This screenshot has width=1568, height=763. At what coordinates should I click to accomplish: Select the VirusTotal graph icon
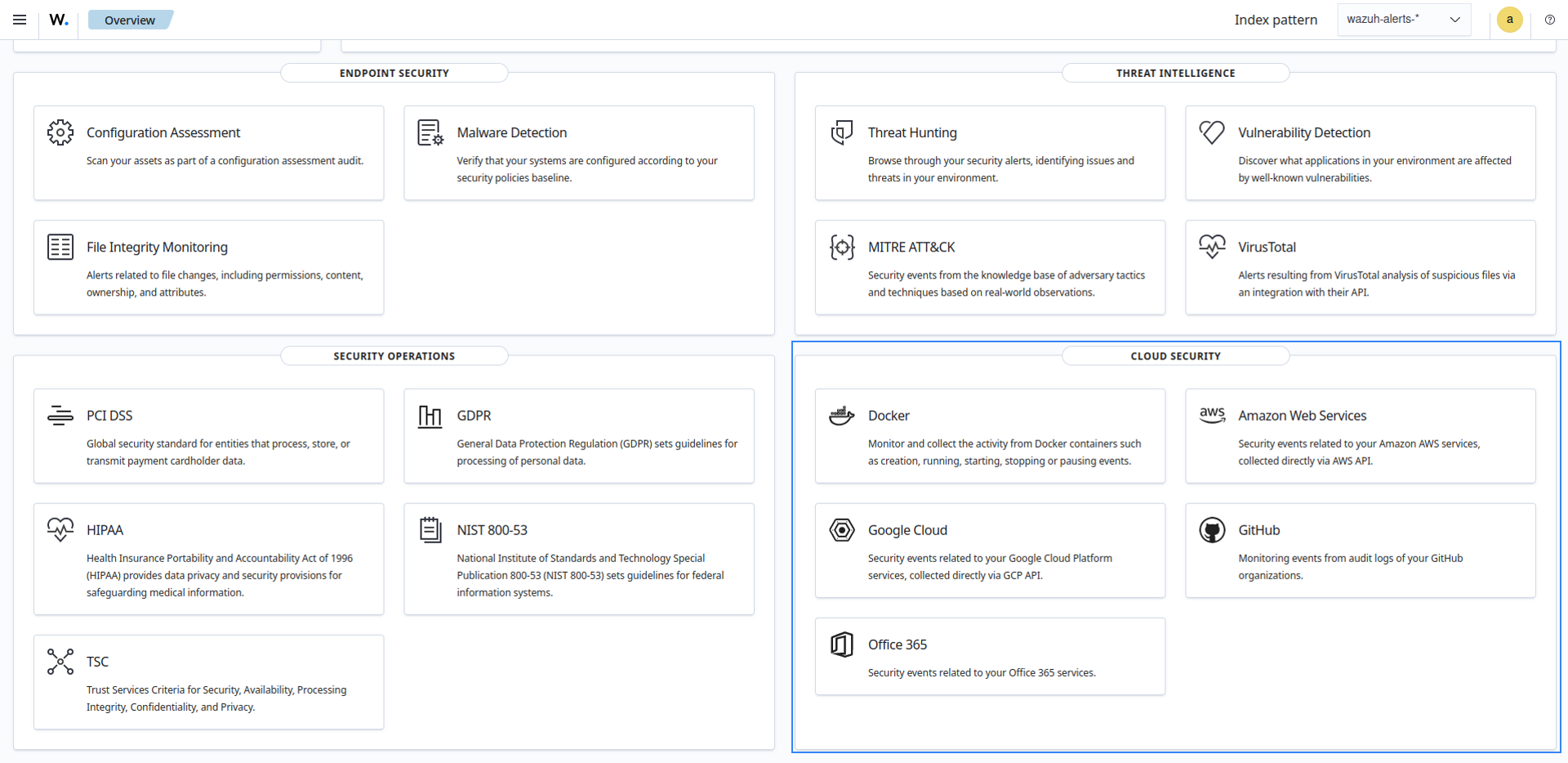(1212, 246)
